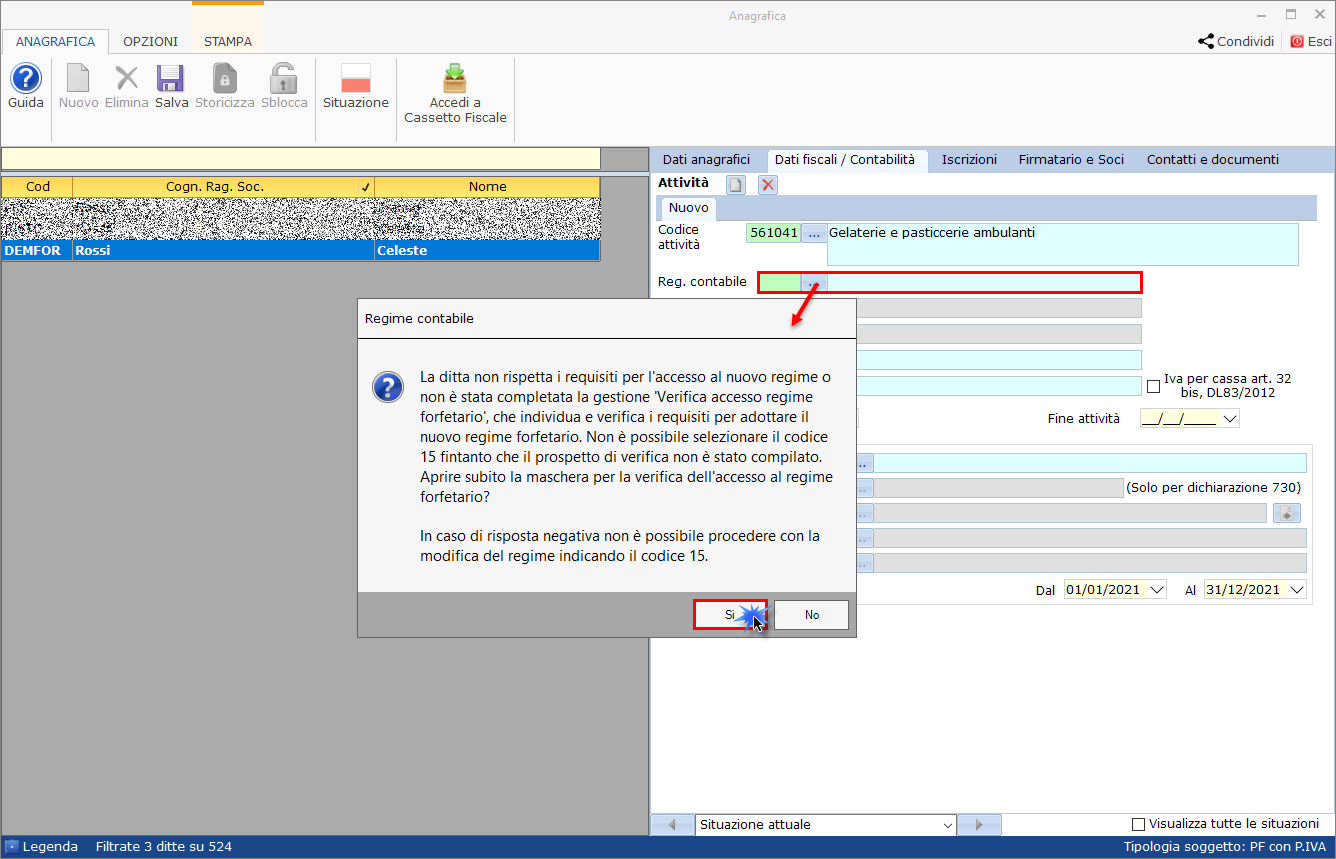Open the OPZIONI ribbon tab
This screenshot has width=1336, height=859.
tap(150, 42)
